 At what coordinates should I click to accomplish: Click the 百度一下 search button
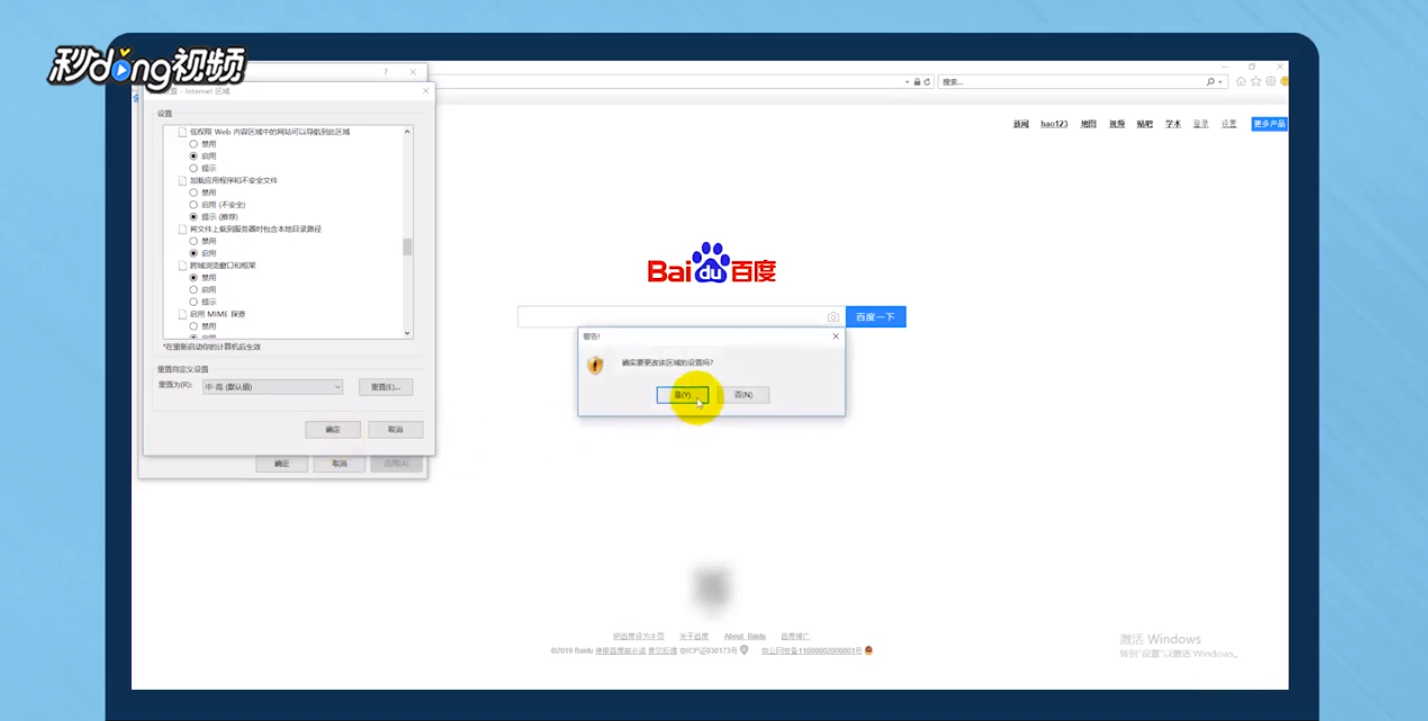point(876,317)
